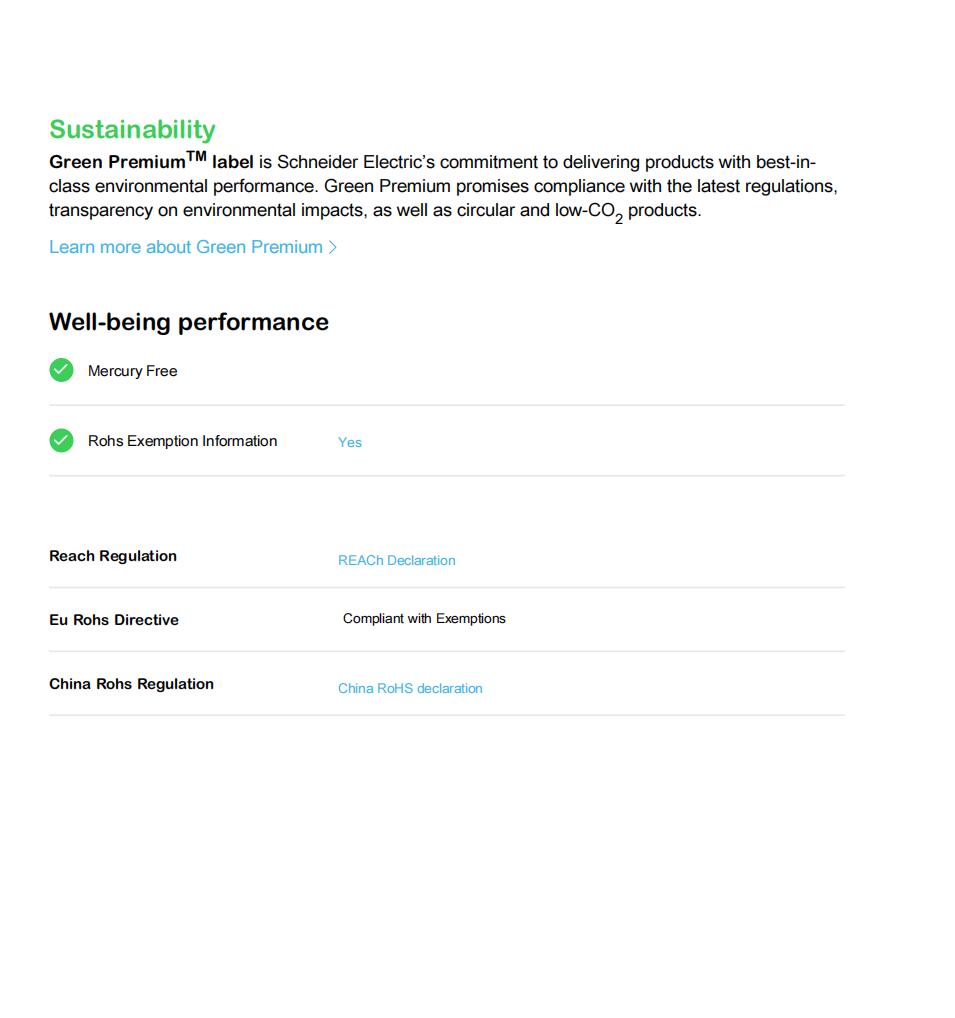Open the China RoHS declaration link

pyautogui.click(x=410, y=688)
